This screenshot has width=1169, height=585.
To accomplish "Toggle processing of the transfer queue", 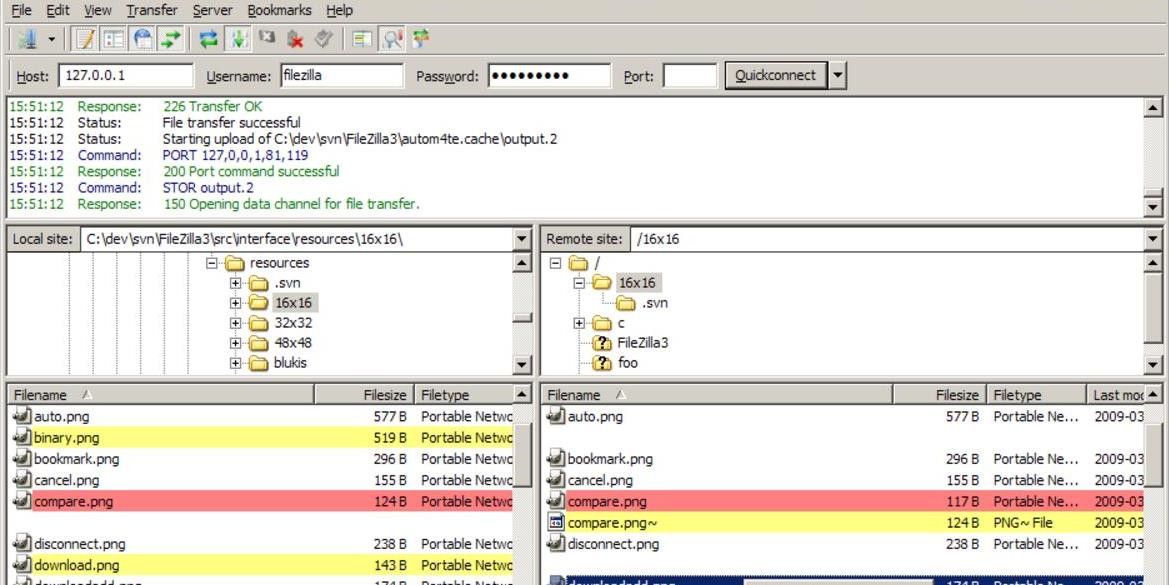I will tap(239, 39).
